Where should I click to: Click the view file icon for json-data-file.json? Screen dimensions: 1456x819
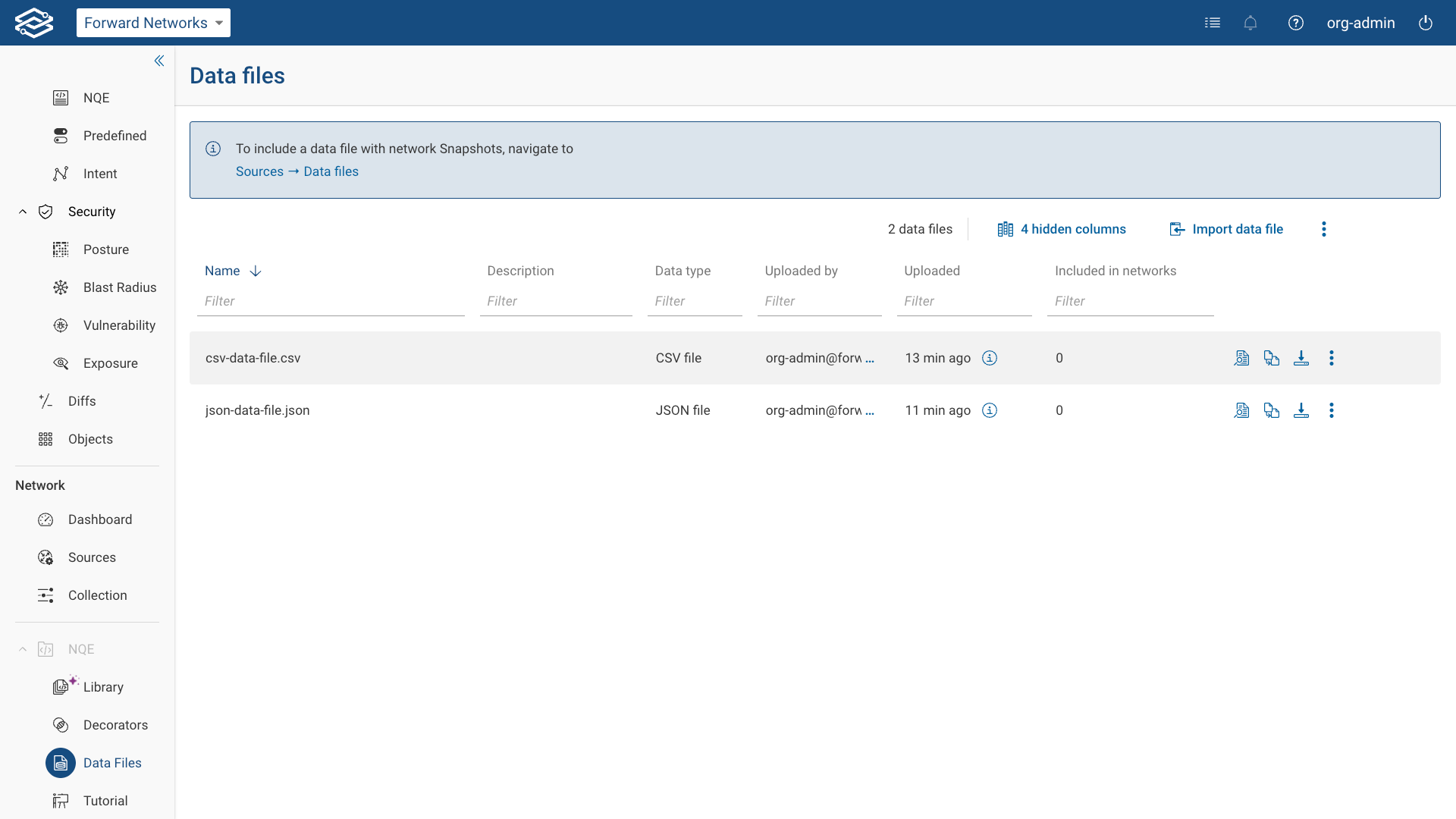click(x=1241, y=410)
